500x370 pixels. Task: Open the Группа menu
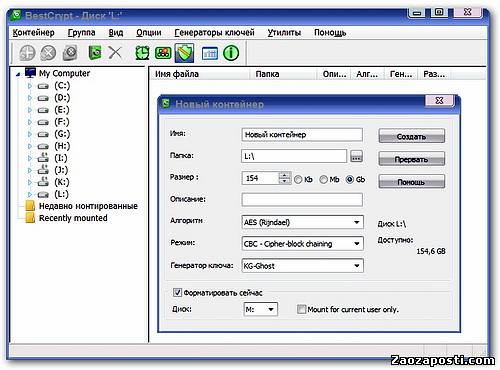[x=82, y=33]
